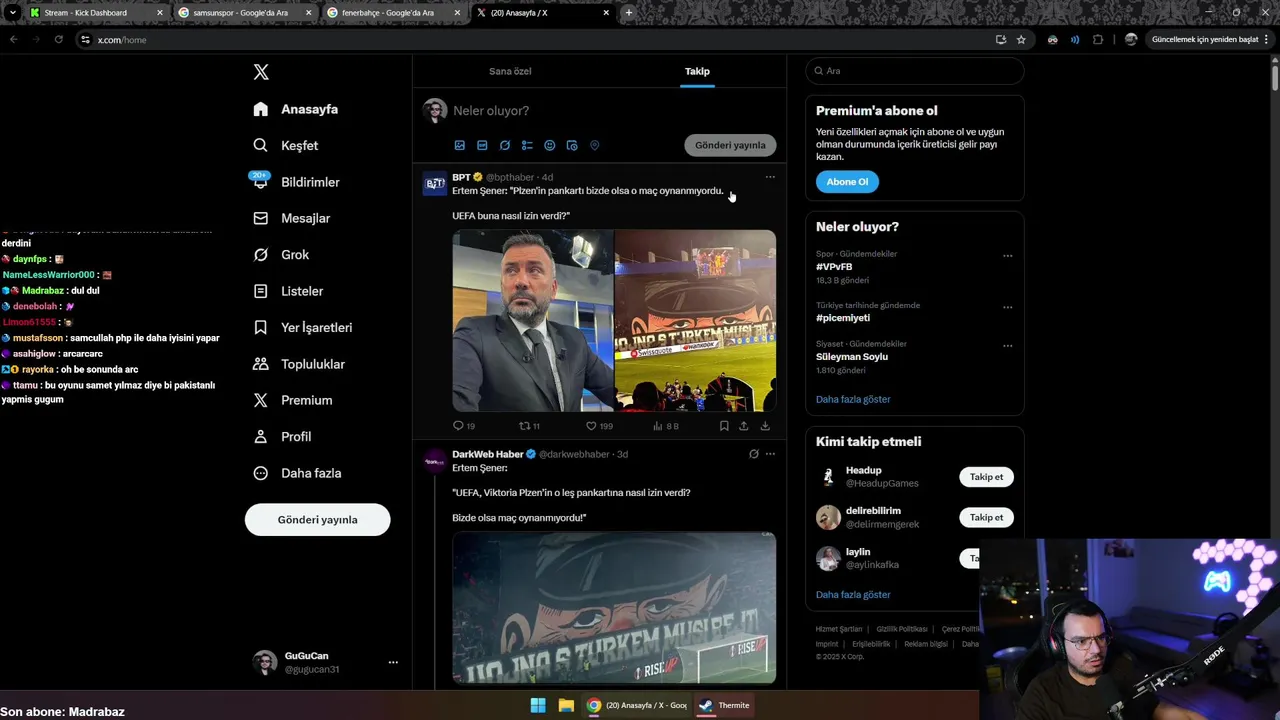Click Abone Ol premium button
Image resolution: width=1280 pixels, height=720 pixels.
click(x=847, y=182)
